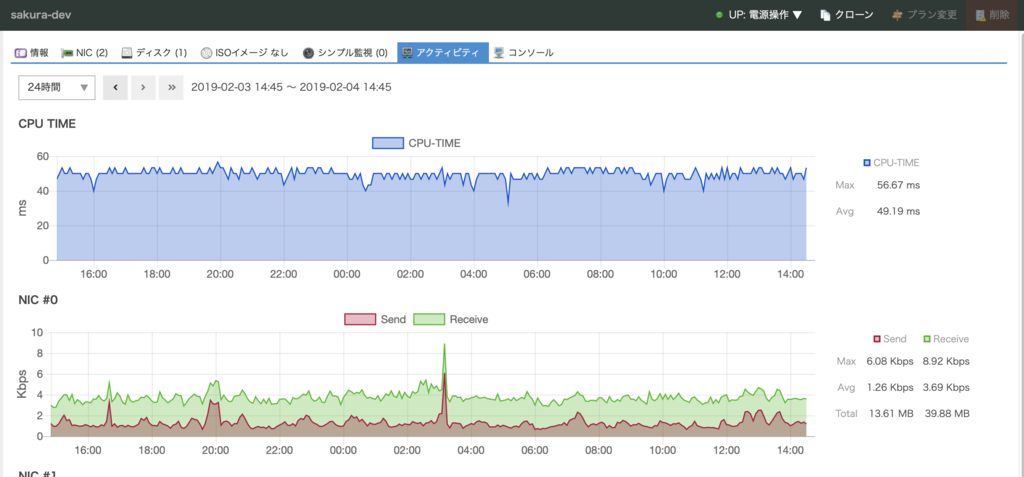
Task: Select the ISOイメージ なし tab
Action: 244,53
